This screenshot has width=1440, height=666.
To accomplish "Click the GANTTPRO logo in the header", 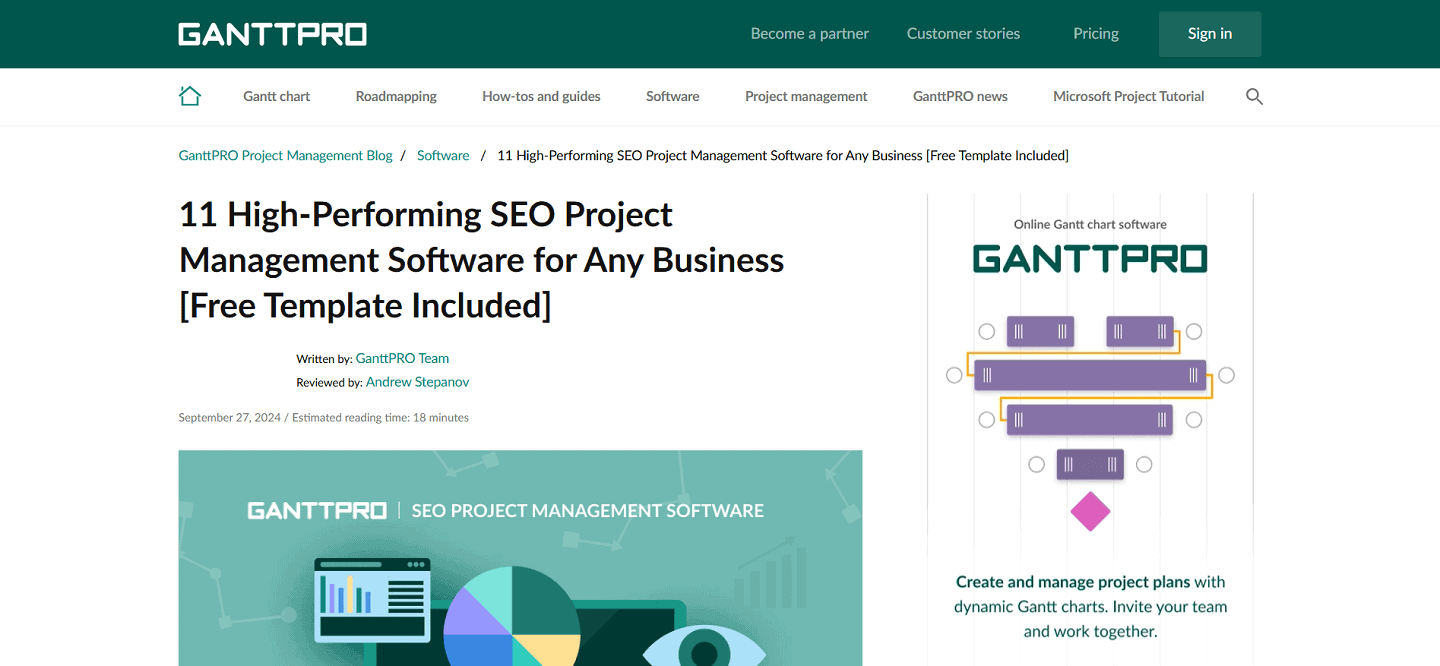I will [x=272, y=33].
